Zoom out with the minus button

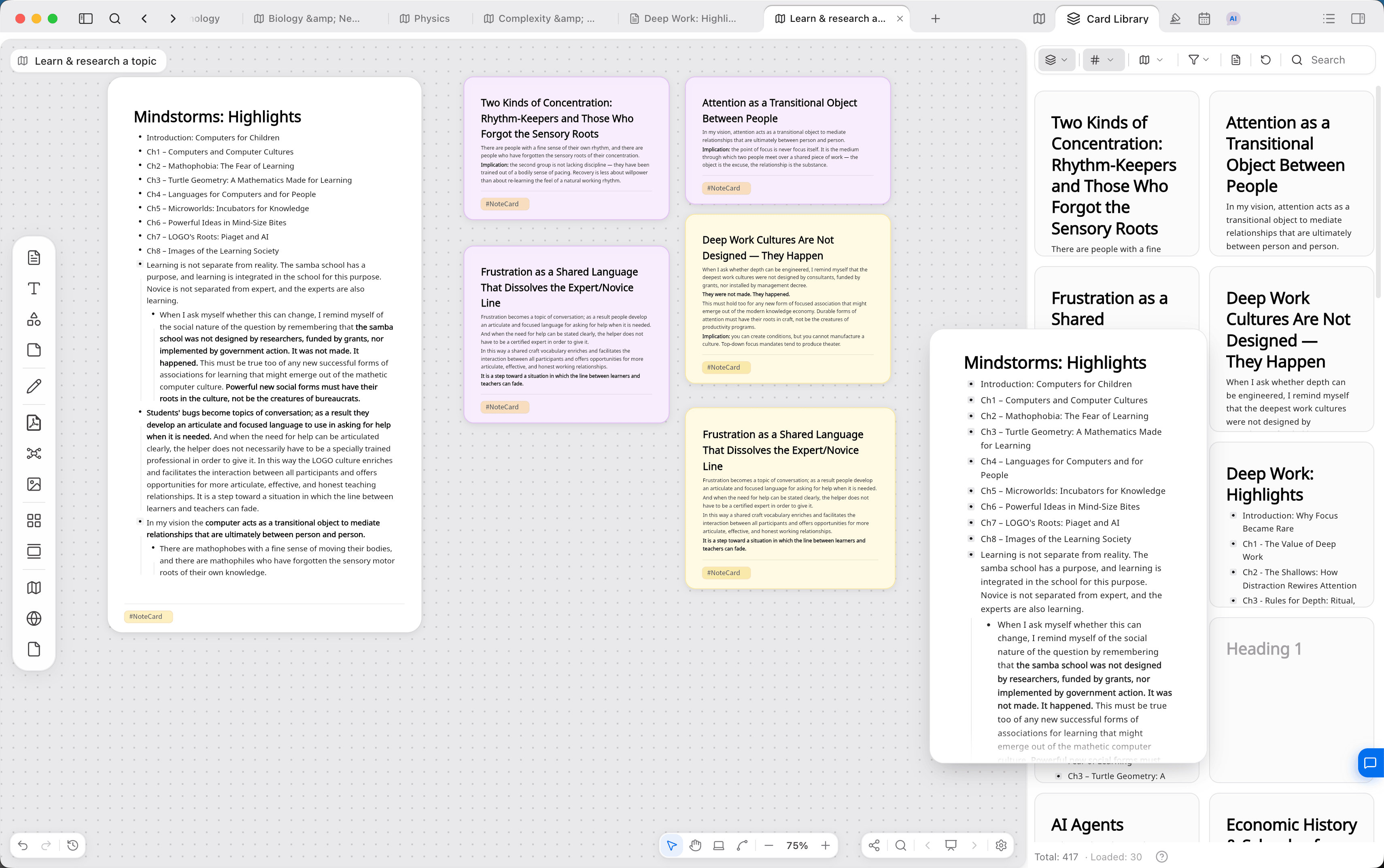coord(769,845)
